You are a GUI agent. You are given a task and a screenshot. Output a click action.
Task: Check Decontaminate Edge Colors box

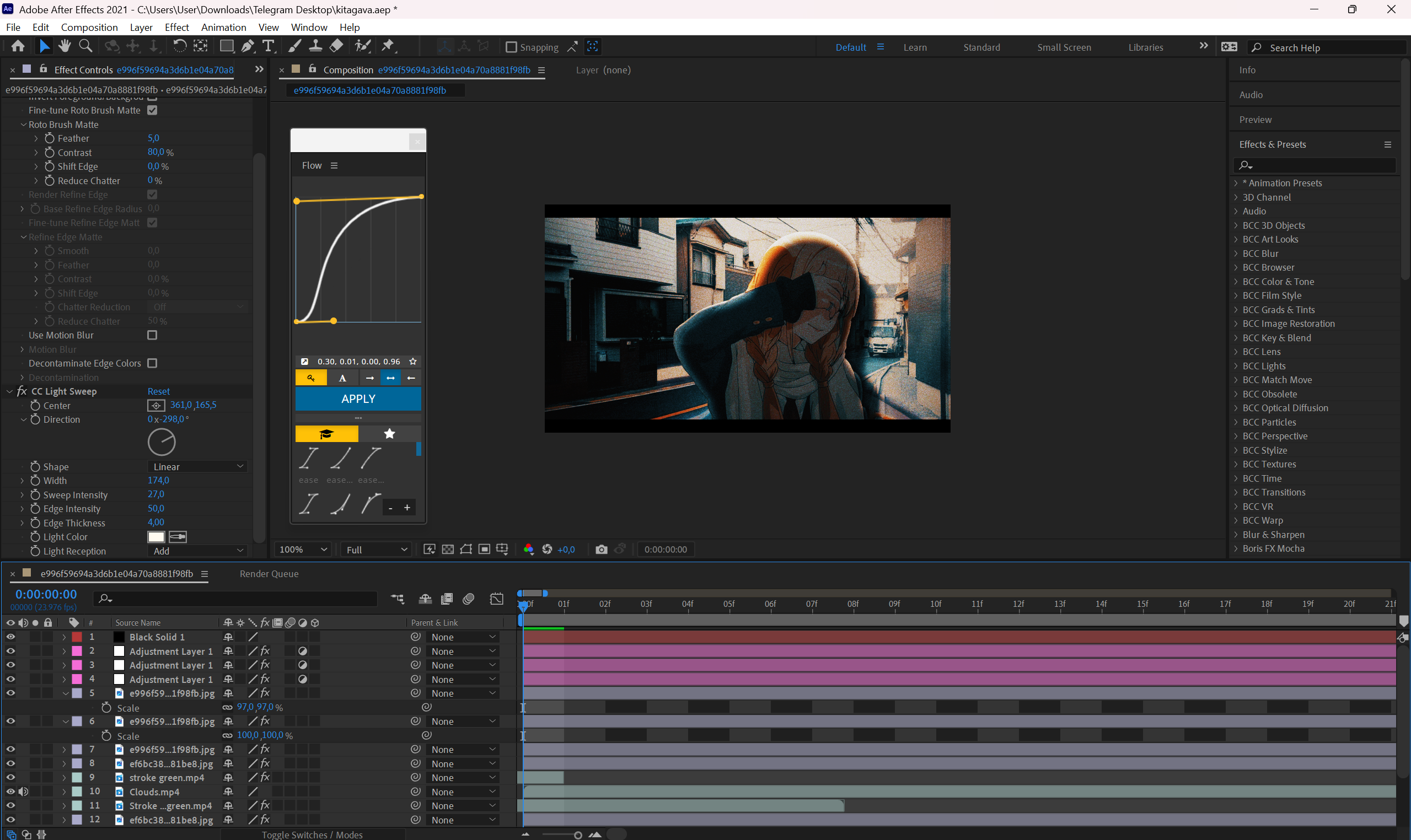click(152, 363)
